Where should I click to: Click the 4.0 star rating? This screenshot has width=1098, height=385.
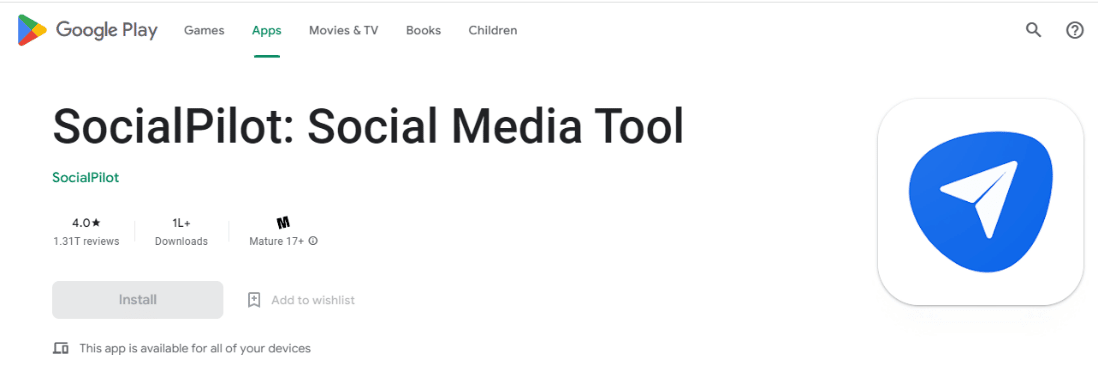coord(86,223)
